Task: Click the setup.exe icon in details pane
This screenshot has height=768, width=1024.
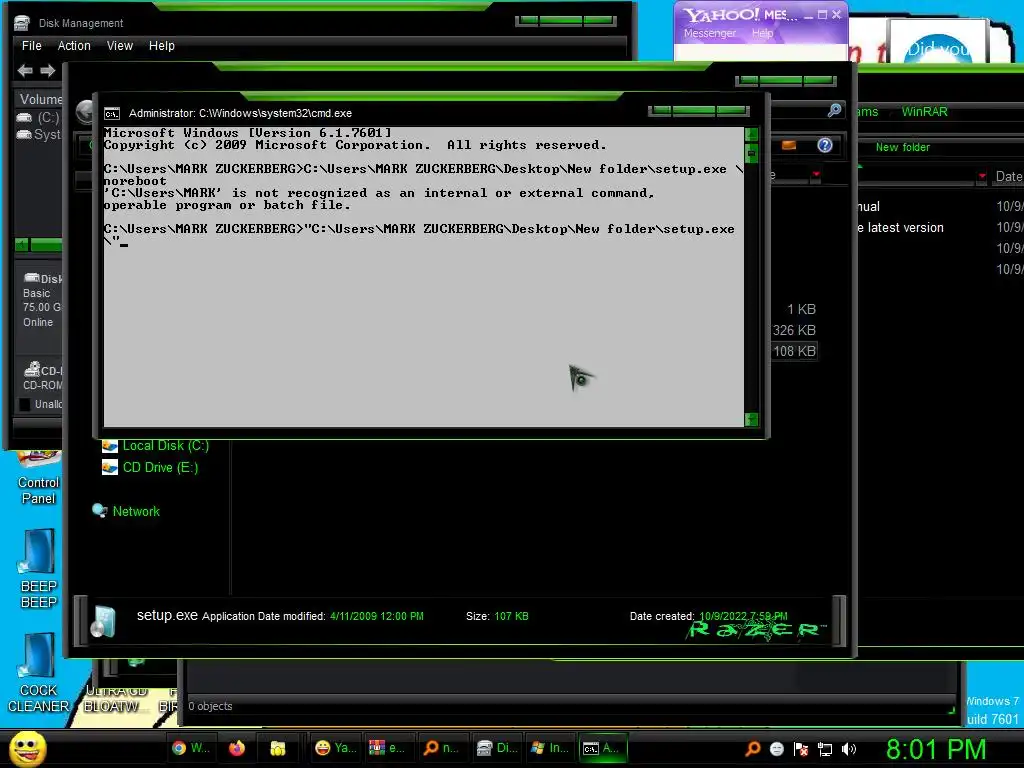Action: point(103,621)
